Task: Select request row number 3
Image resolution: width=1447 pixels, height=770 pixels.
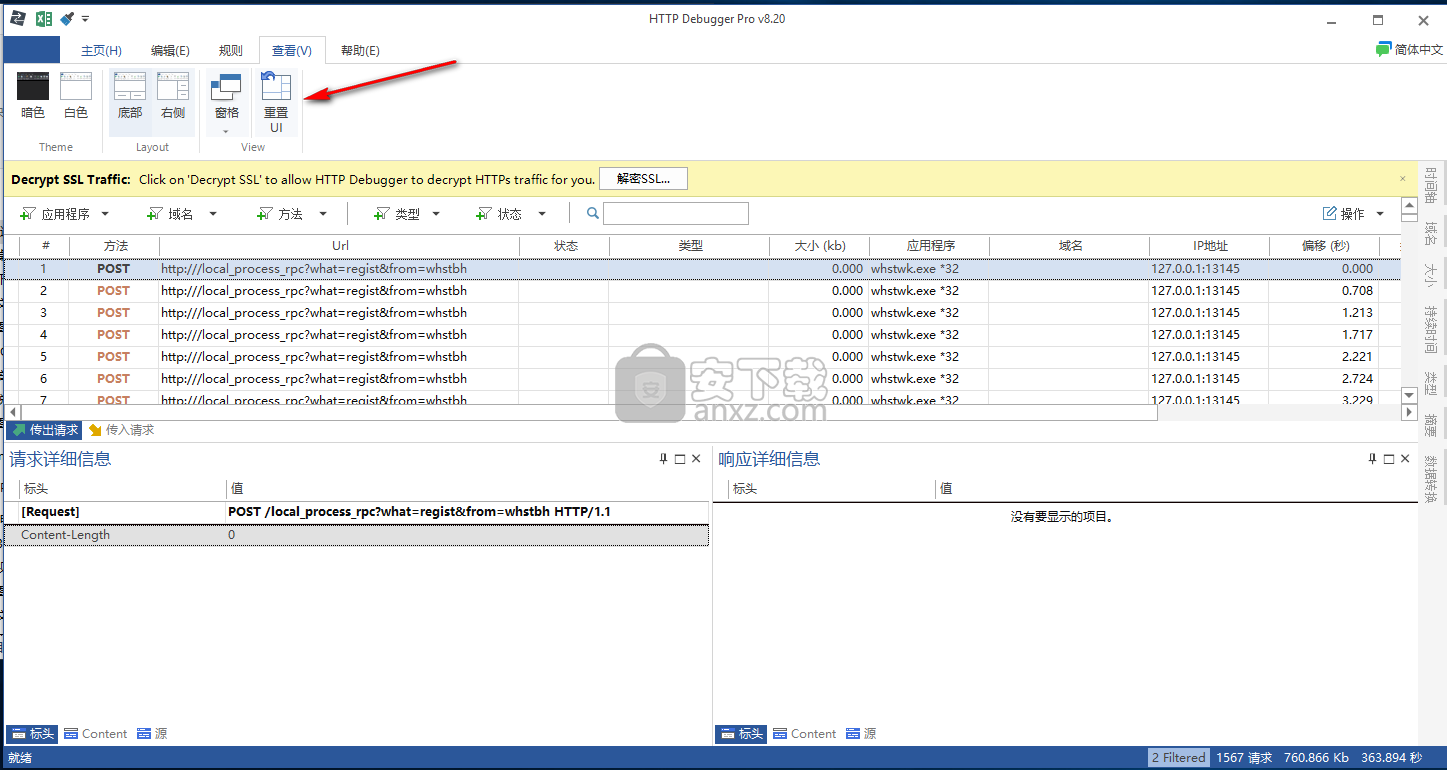Action: tap(703, 313)
